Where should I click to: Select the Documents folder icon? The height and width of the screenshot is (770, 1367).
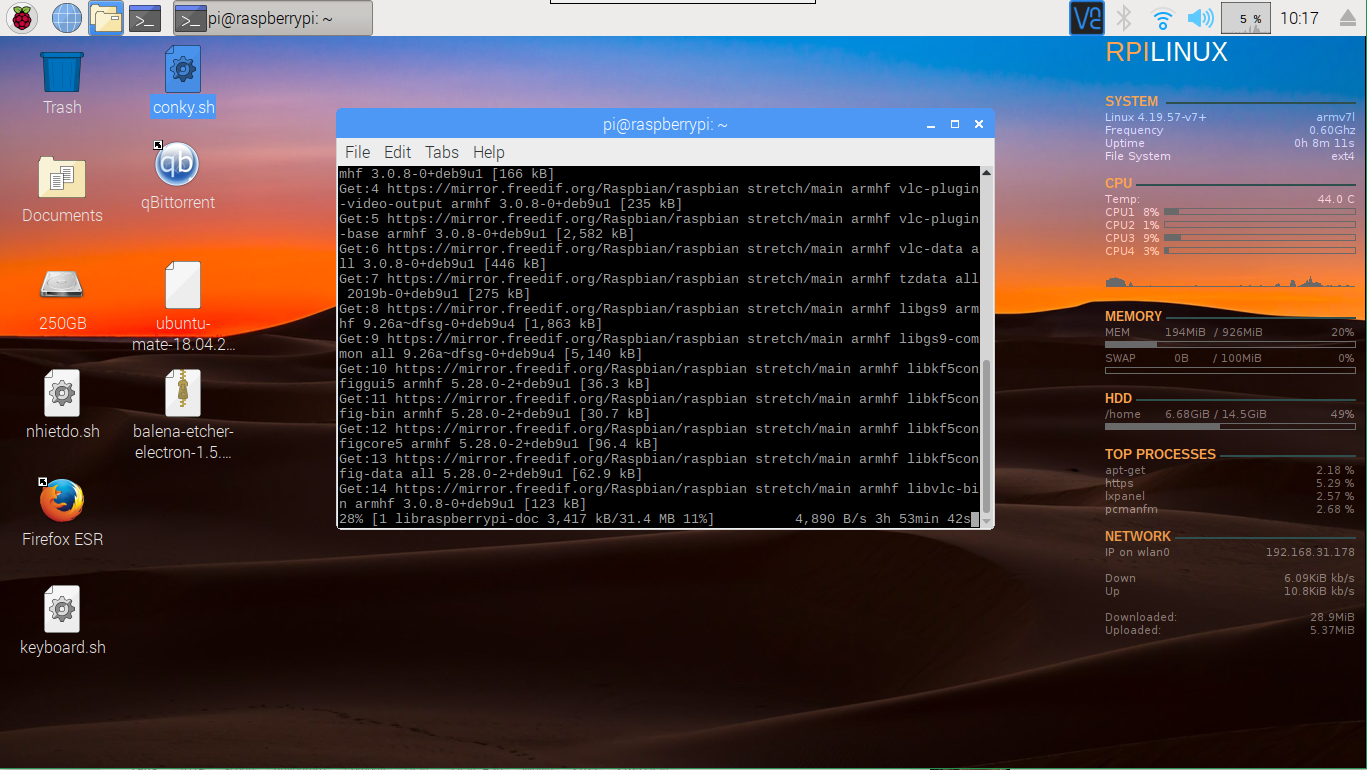coord(62,188)
